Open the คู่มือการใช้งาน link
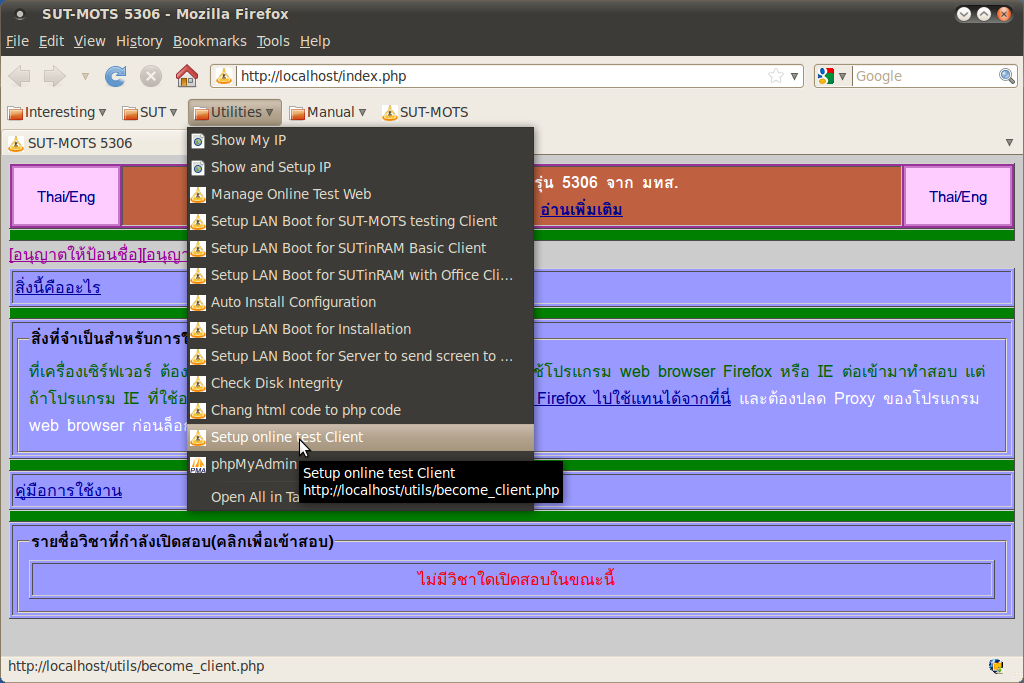Image resolution: width=1024 pixels, height=683 pixels. (x=69, y=490)
